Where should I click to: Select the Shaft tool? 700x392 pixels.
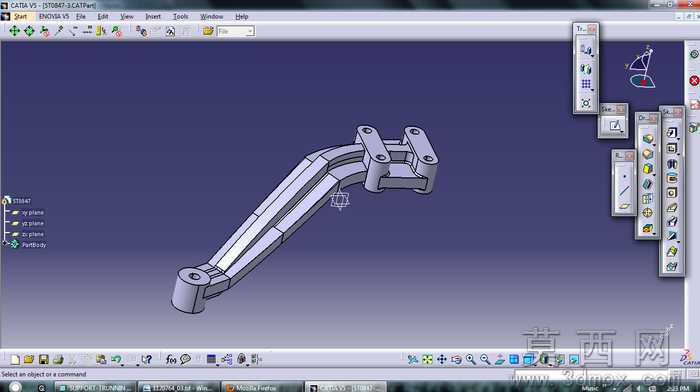[x=671, y=163]
